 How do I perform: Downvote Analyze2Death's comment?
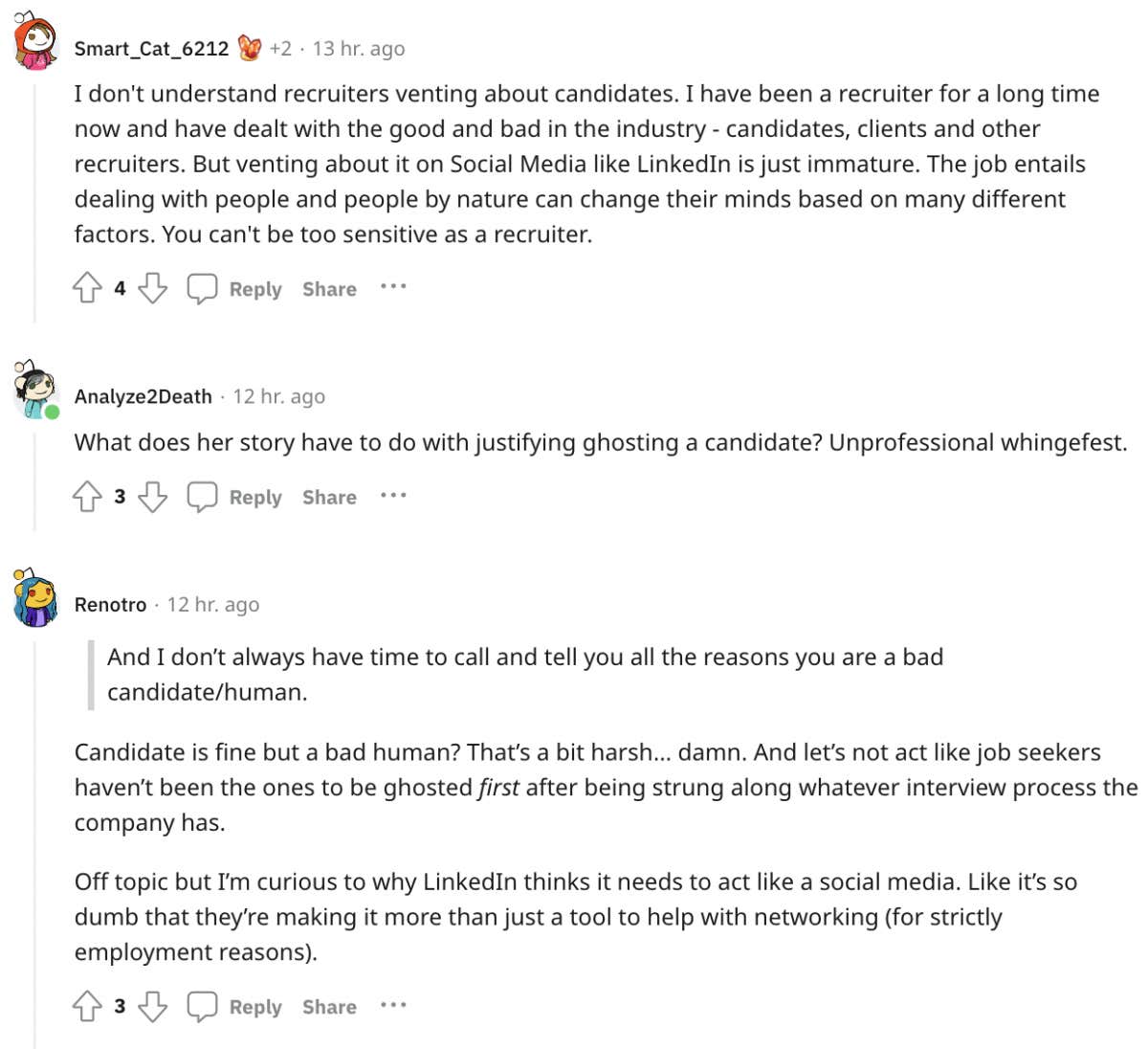(x=153, y=496)
